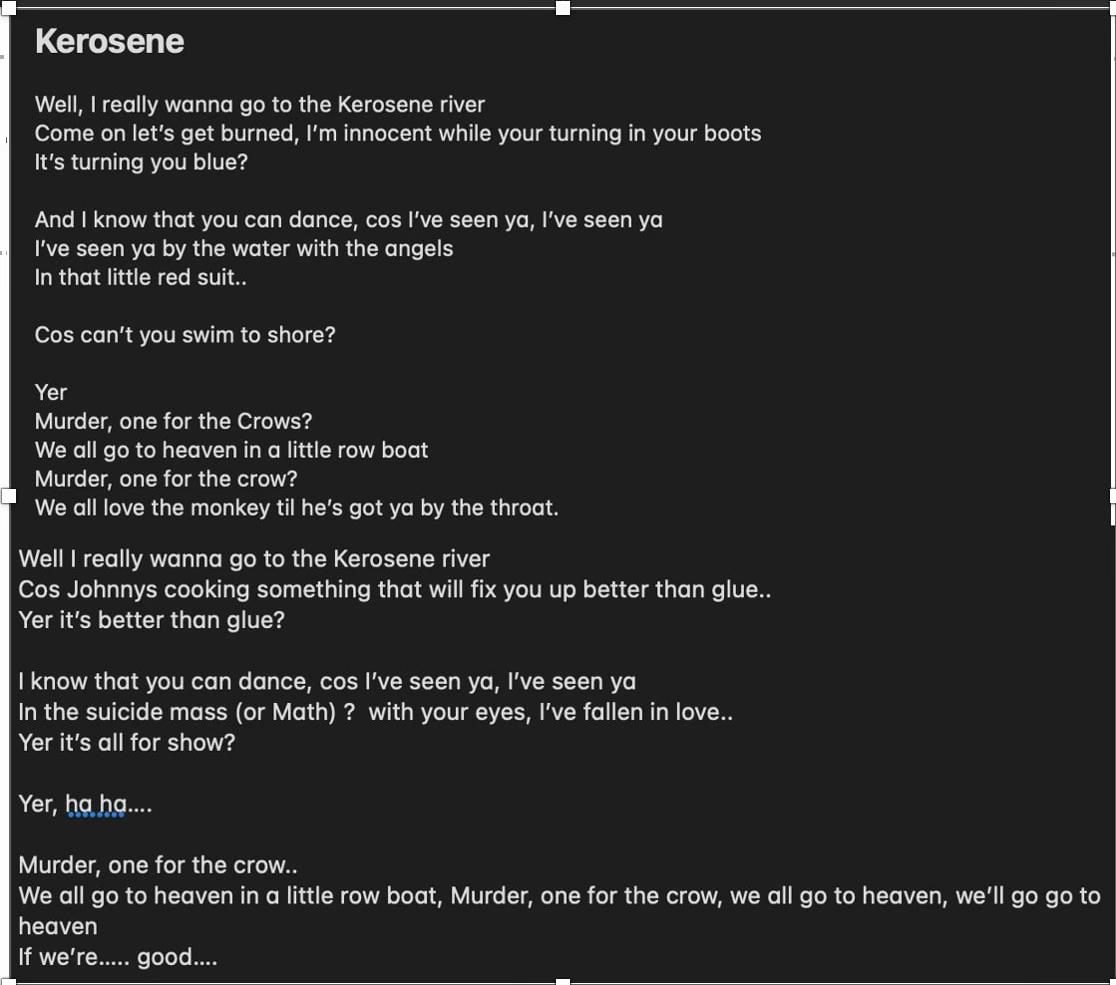Screen dimensions: 1116x985
Task: Click the underlined words "ha ha"
Action: point(96,804)
